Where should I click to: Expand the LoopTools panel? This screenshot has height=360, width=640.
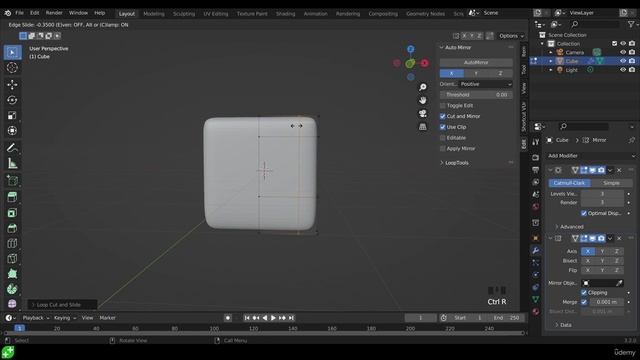coord(442,163)
